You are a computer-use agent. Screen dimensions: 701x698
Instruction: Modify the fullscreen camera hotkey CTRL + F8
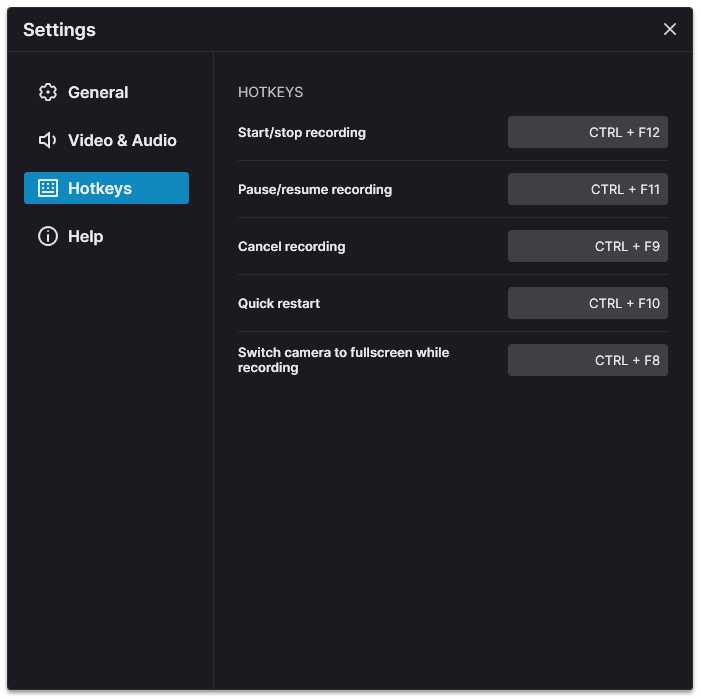pyautogui.click(x=587, y=360)
